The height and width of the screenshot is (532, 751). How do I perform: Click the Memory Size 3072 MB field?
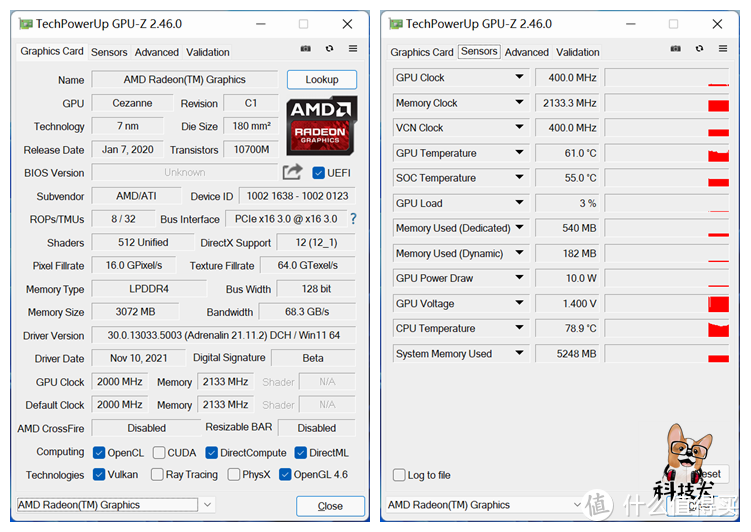[136, 312]
